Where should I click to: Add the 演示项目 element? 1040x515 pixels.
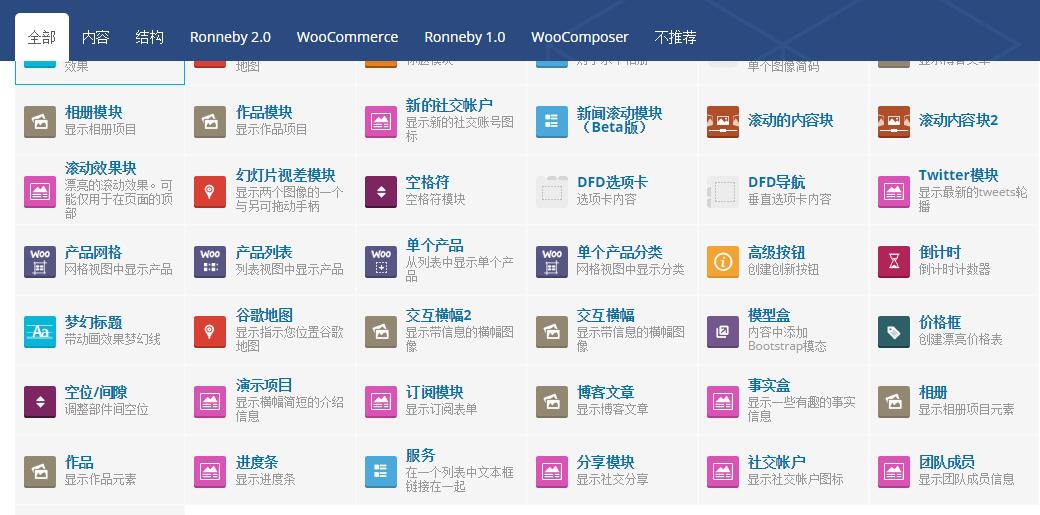pyautogui.click(x=264, y=385)
